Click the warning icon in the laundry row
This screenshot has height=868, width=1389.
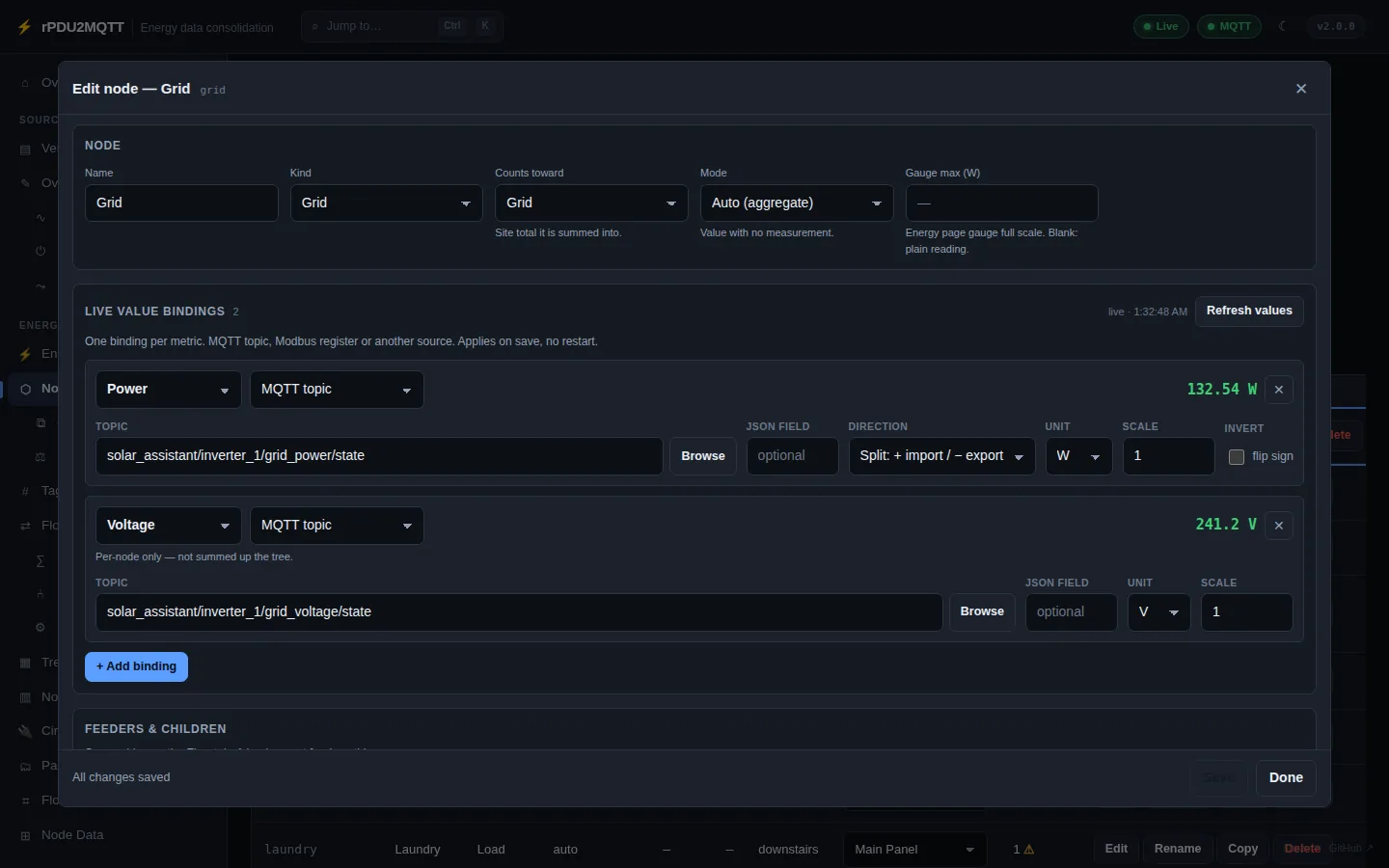point(1029,850)
